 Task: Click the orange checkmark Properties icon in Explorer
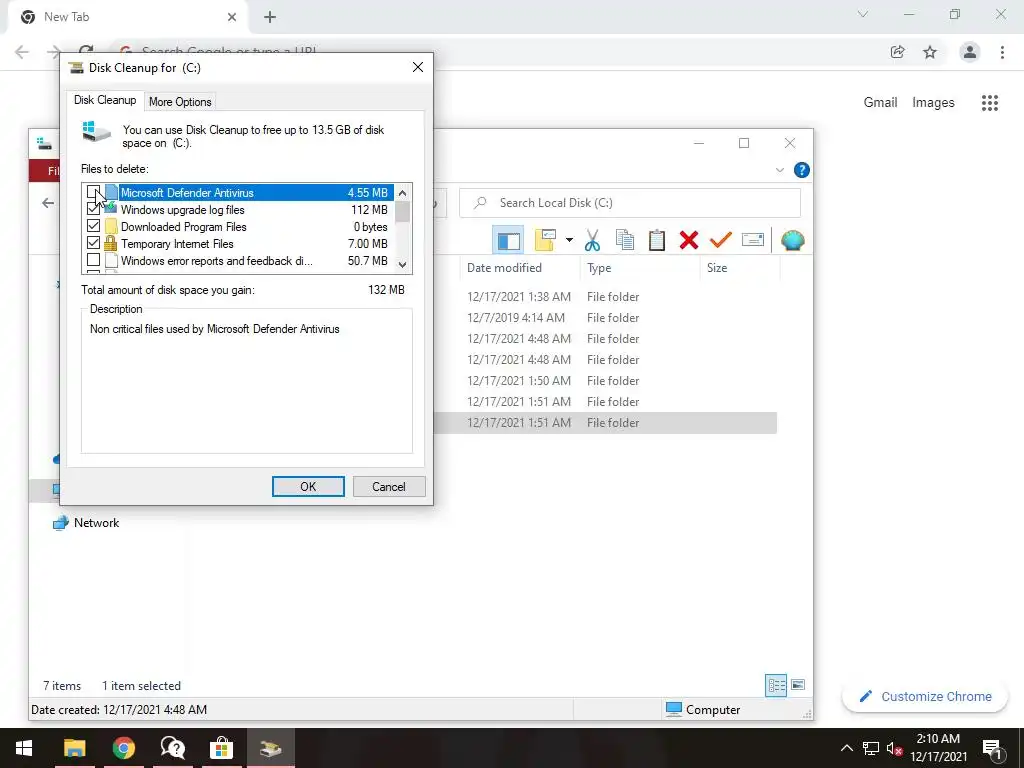pos(720,240)
